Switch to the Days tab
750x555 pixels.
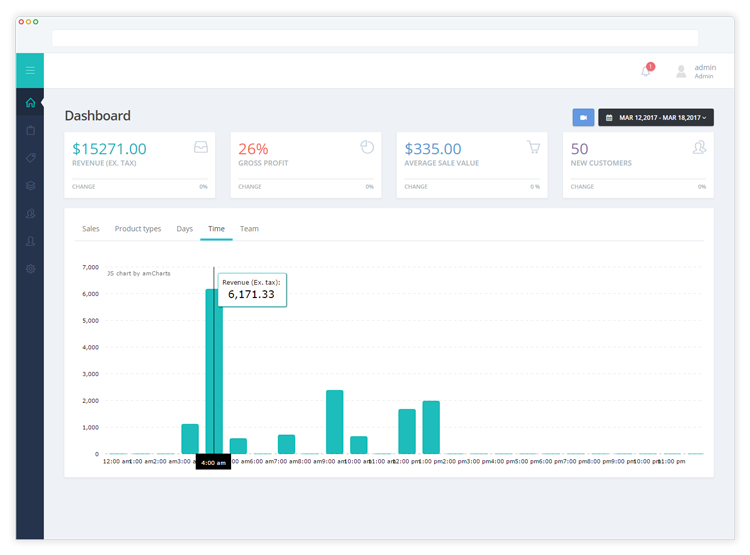point(185,229)
